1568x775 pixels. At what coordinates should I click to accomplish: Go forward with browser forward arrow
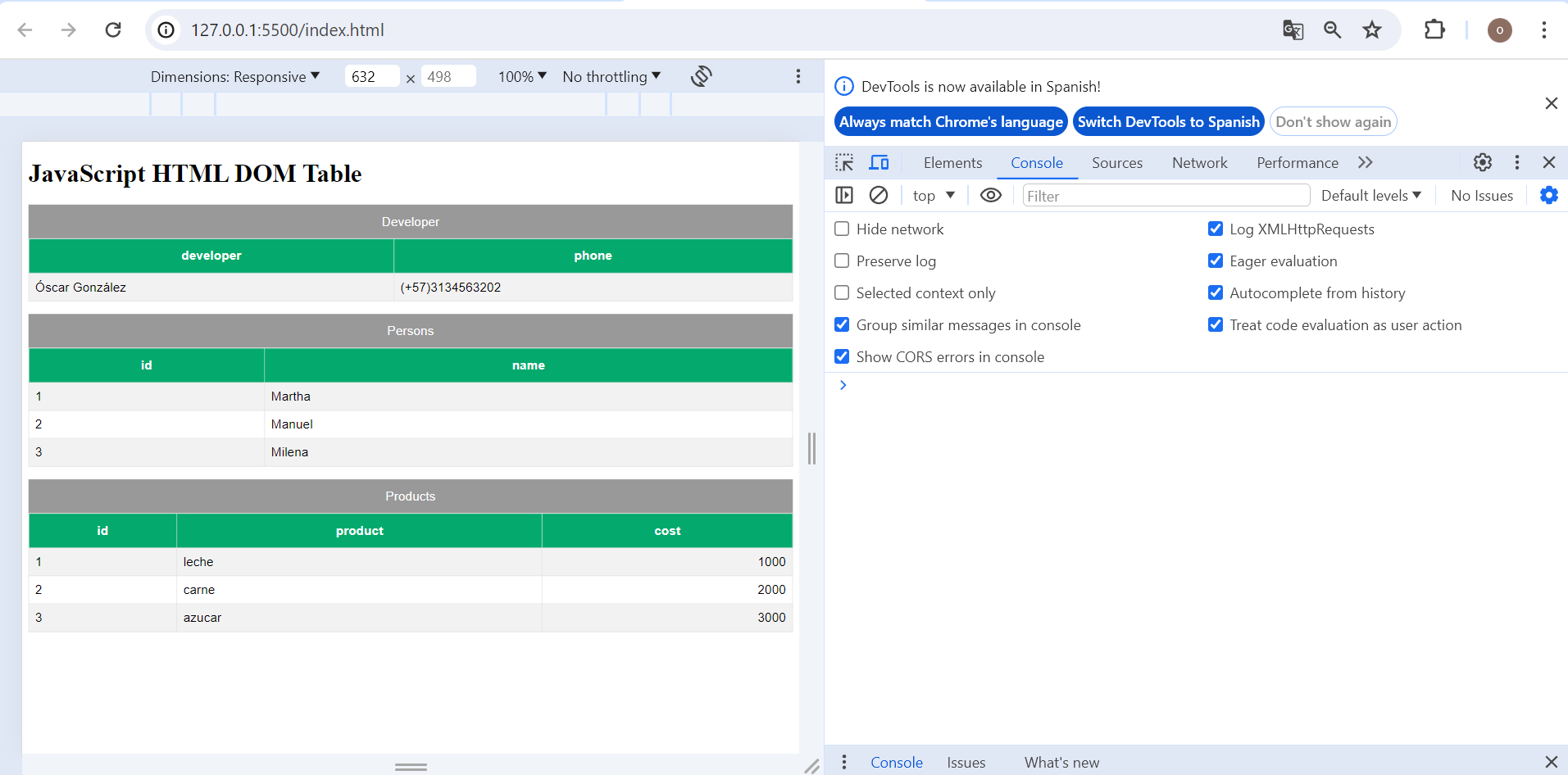[x=69, y=30]
